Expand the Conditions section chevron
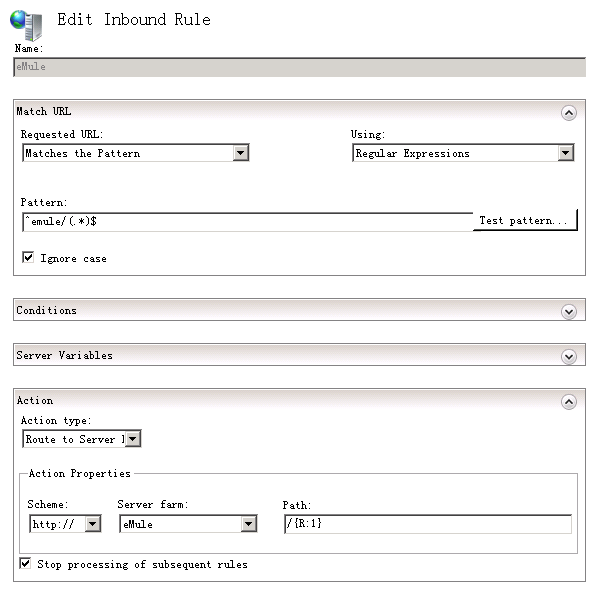 [568, 312]
